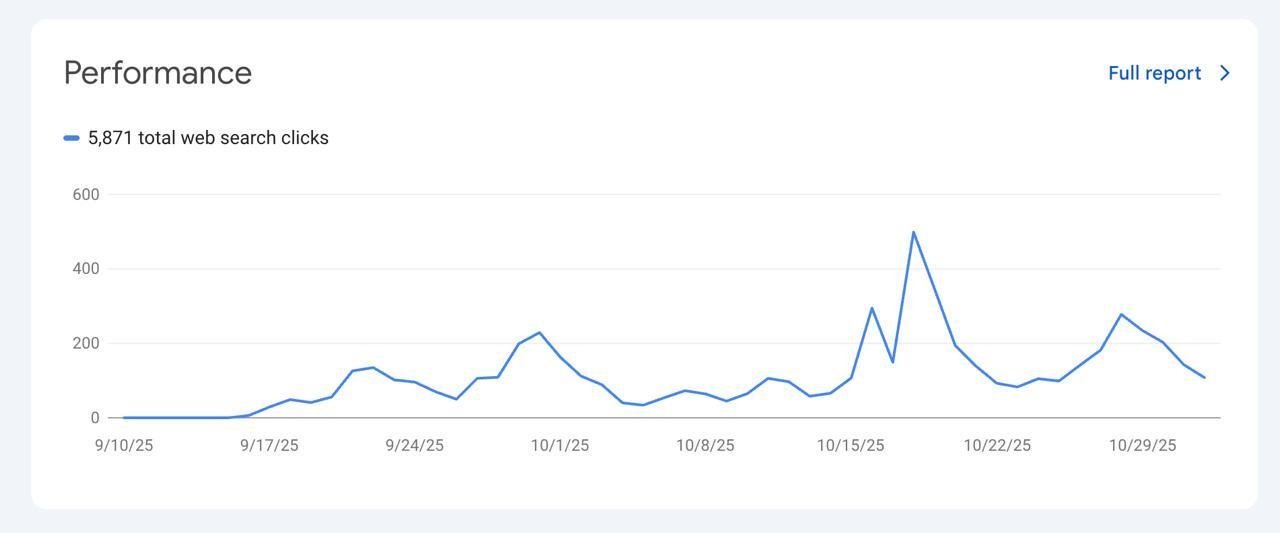Click the 200 y-axis label
Screen dimensions: 1280x533
86,343
